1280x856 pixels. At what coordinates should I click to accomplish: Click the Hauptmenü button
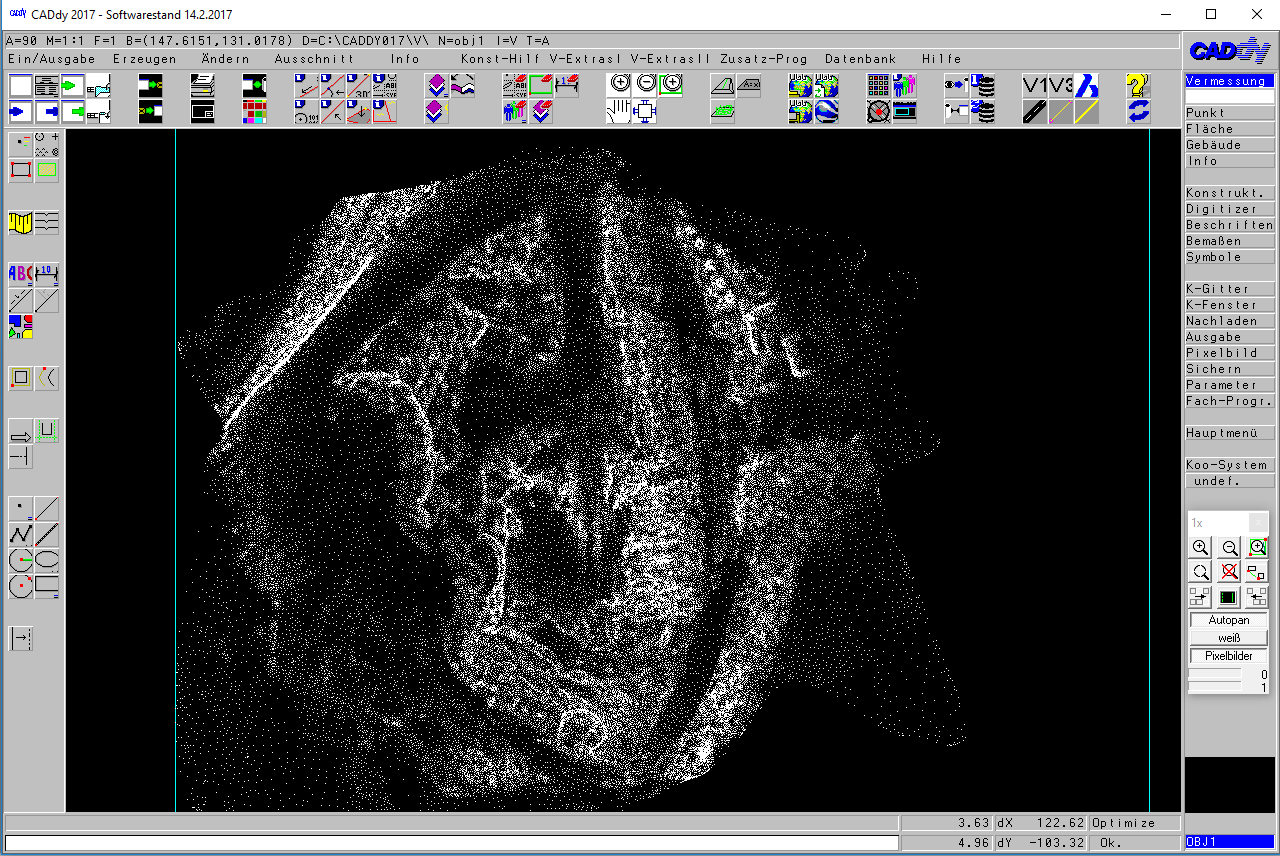(x=1229, y=433)
